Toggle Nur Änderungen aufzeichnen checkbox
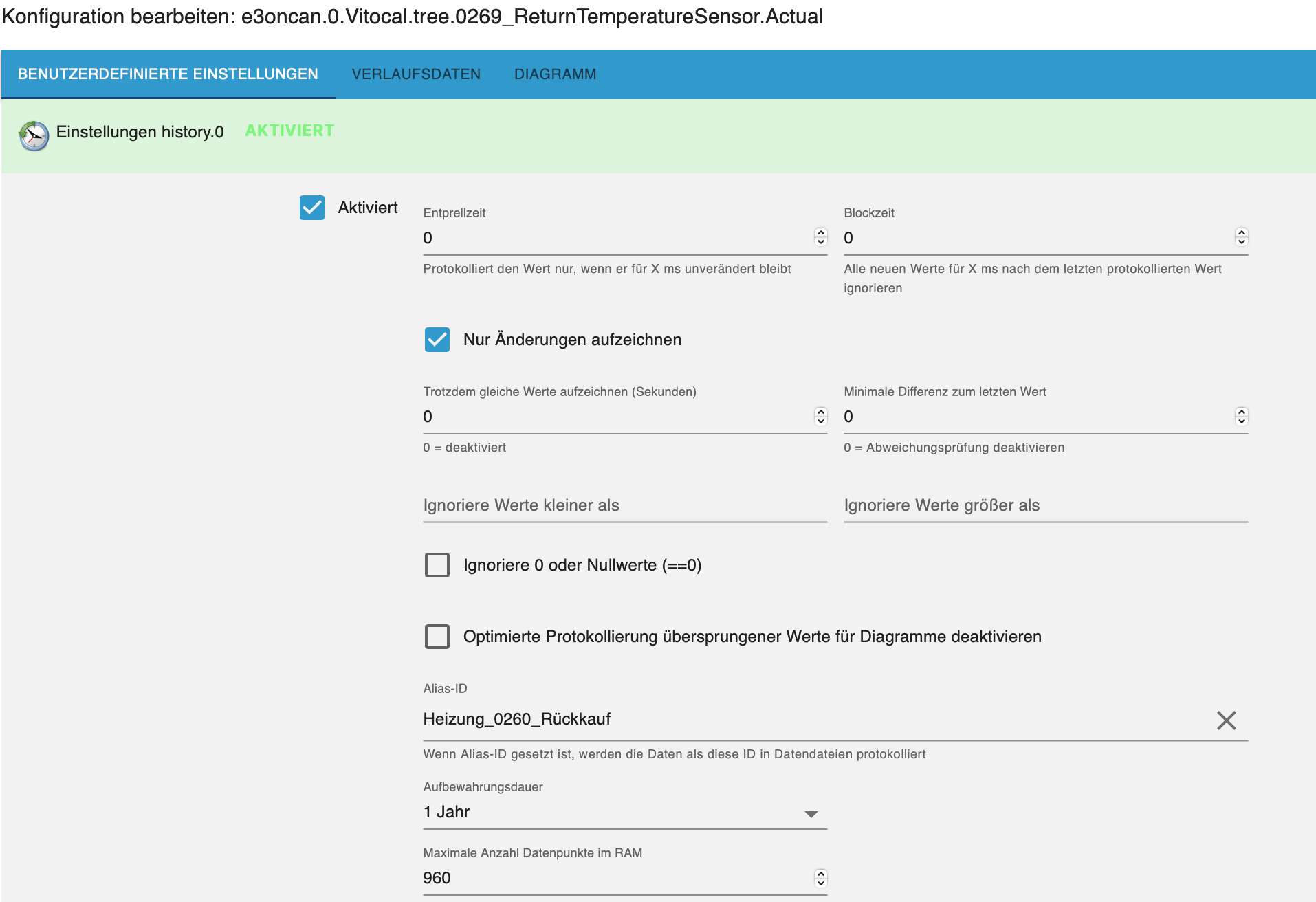This screenshot has height=902, width=1316. 437,340
